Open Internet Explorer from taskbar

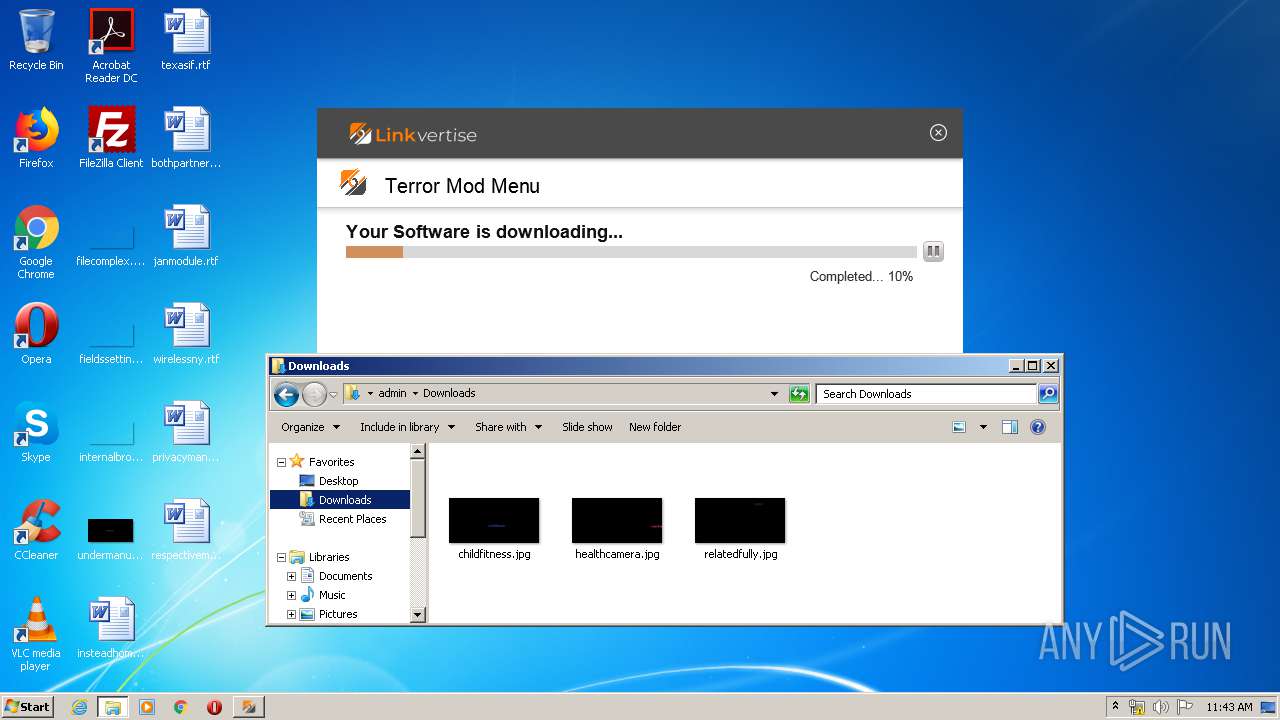(x=79, y=707)
